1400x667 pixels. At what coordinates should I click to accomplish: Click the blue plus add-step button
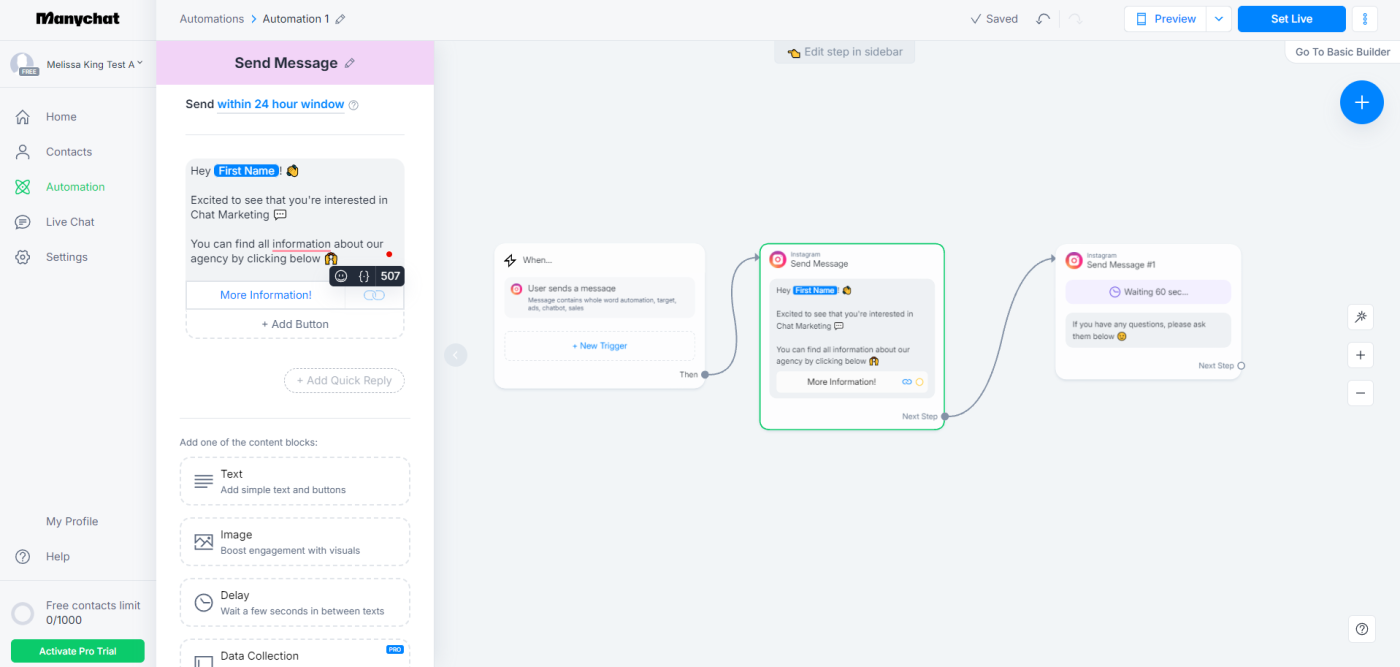coord(1361,102)
